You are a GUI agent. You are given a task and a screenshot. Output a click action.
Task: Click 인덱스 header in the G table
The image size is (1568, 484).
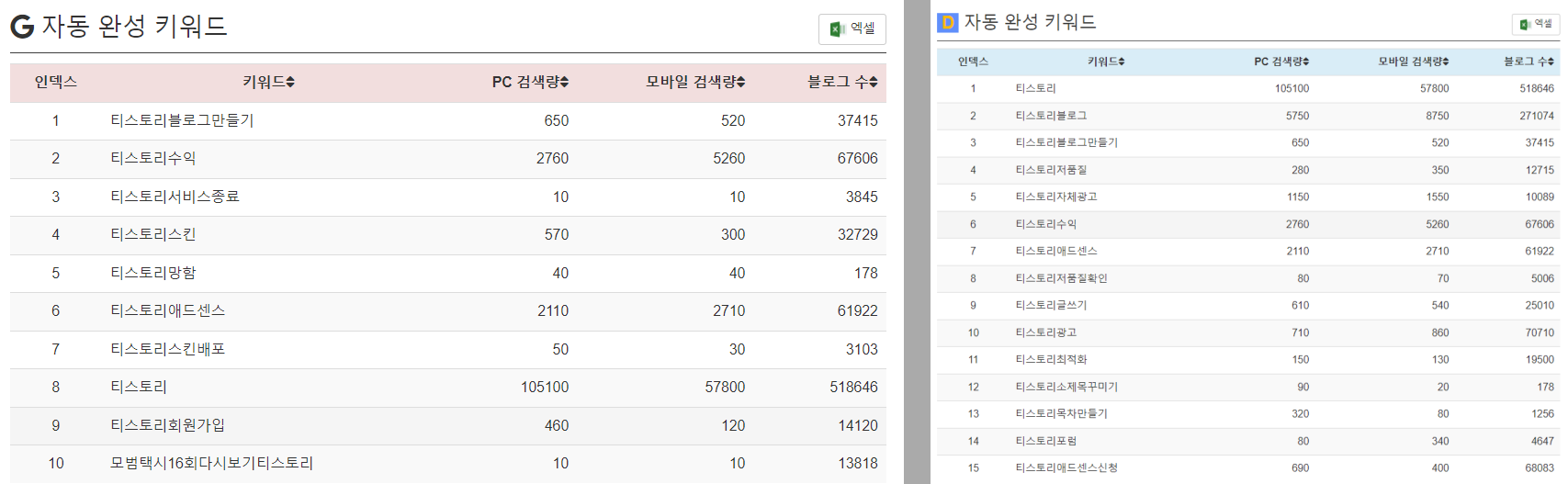coord(56,82)
